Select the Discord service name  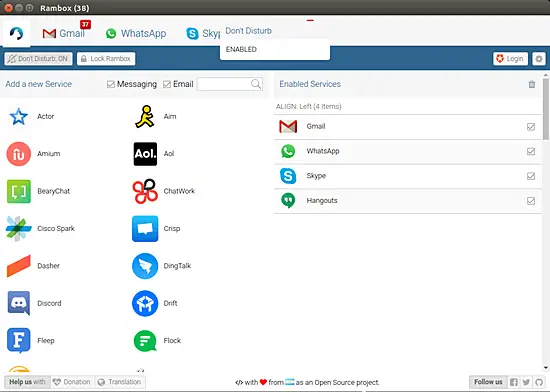[49, 303]
